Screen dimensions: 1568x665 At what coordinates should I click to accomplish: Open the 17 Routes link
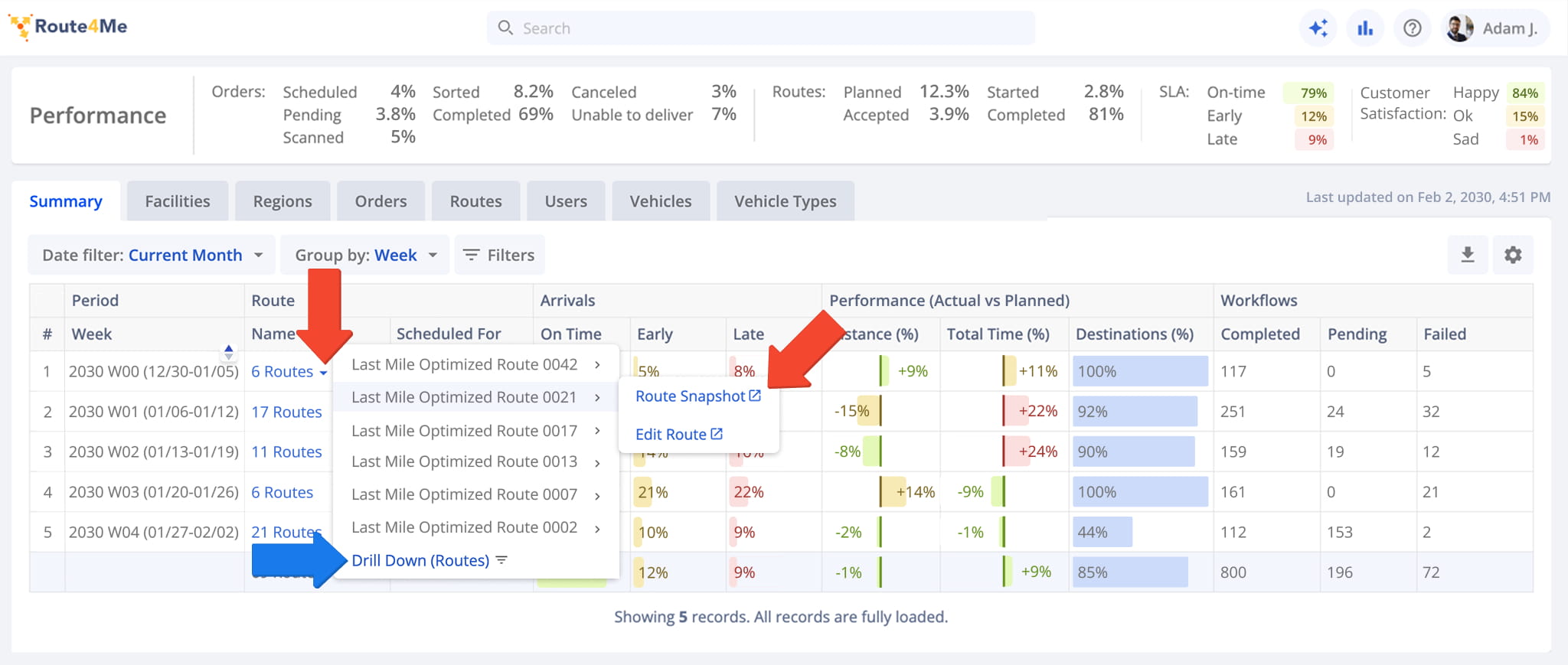pos(286,412)
